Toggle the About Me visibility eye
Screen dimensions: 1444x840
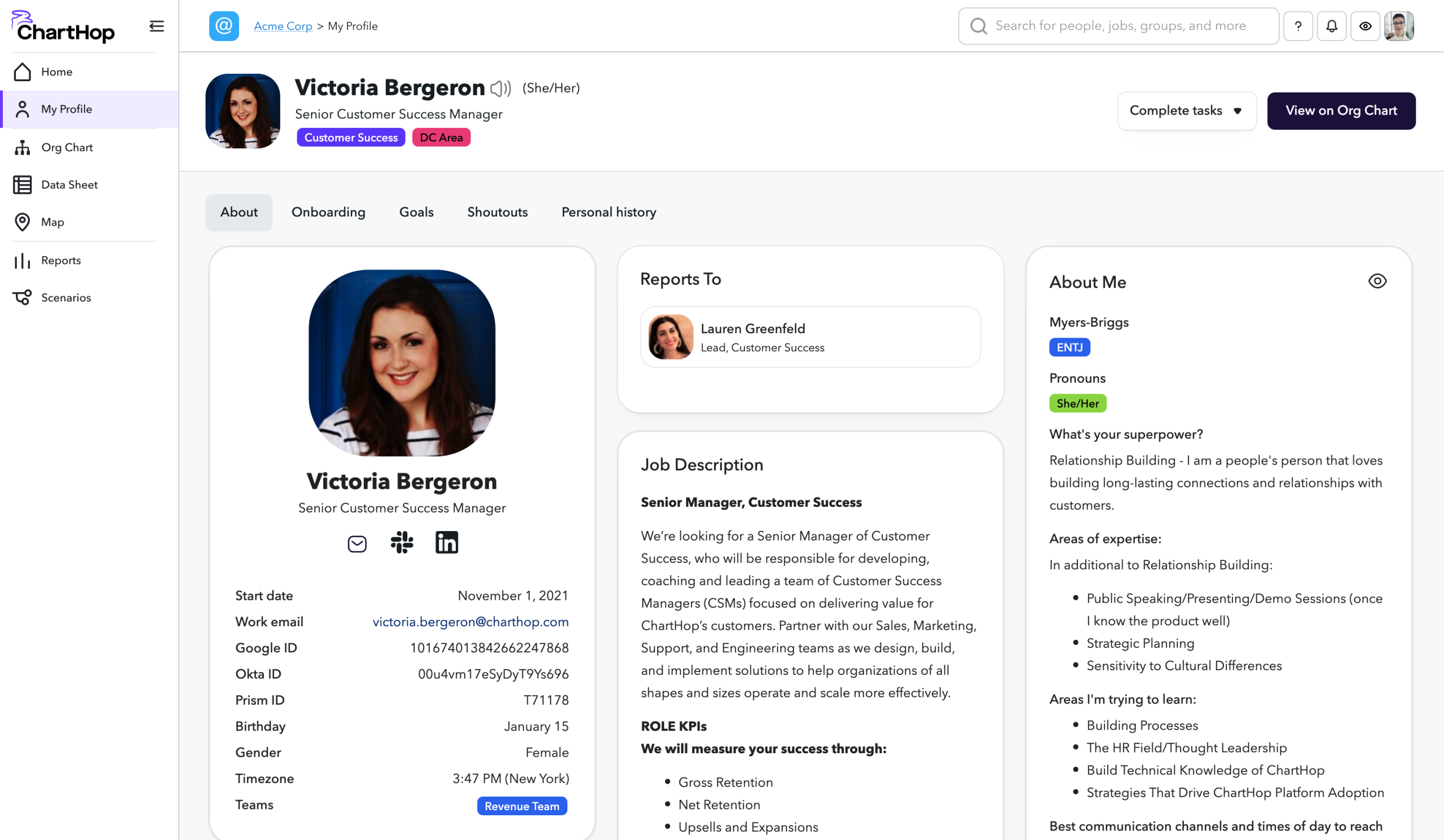(1377, 281)
